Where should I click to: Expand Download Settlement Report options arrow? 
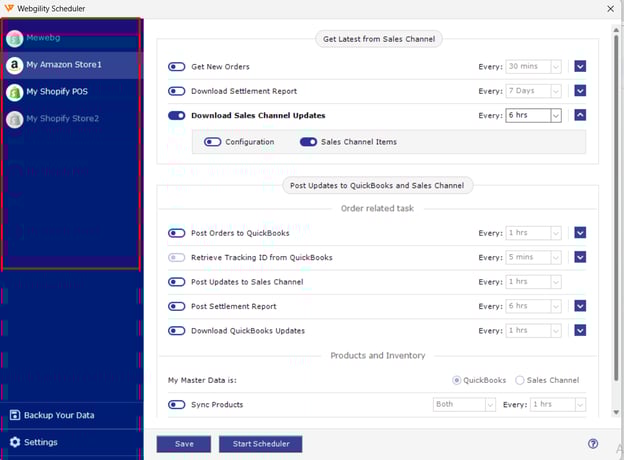(580, 91)
